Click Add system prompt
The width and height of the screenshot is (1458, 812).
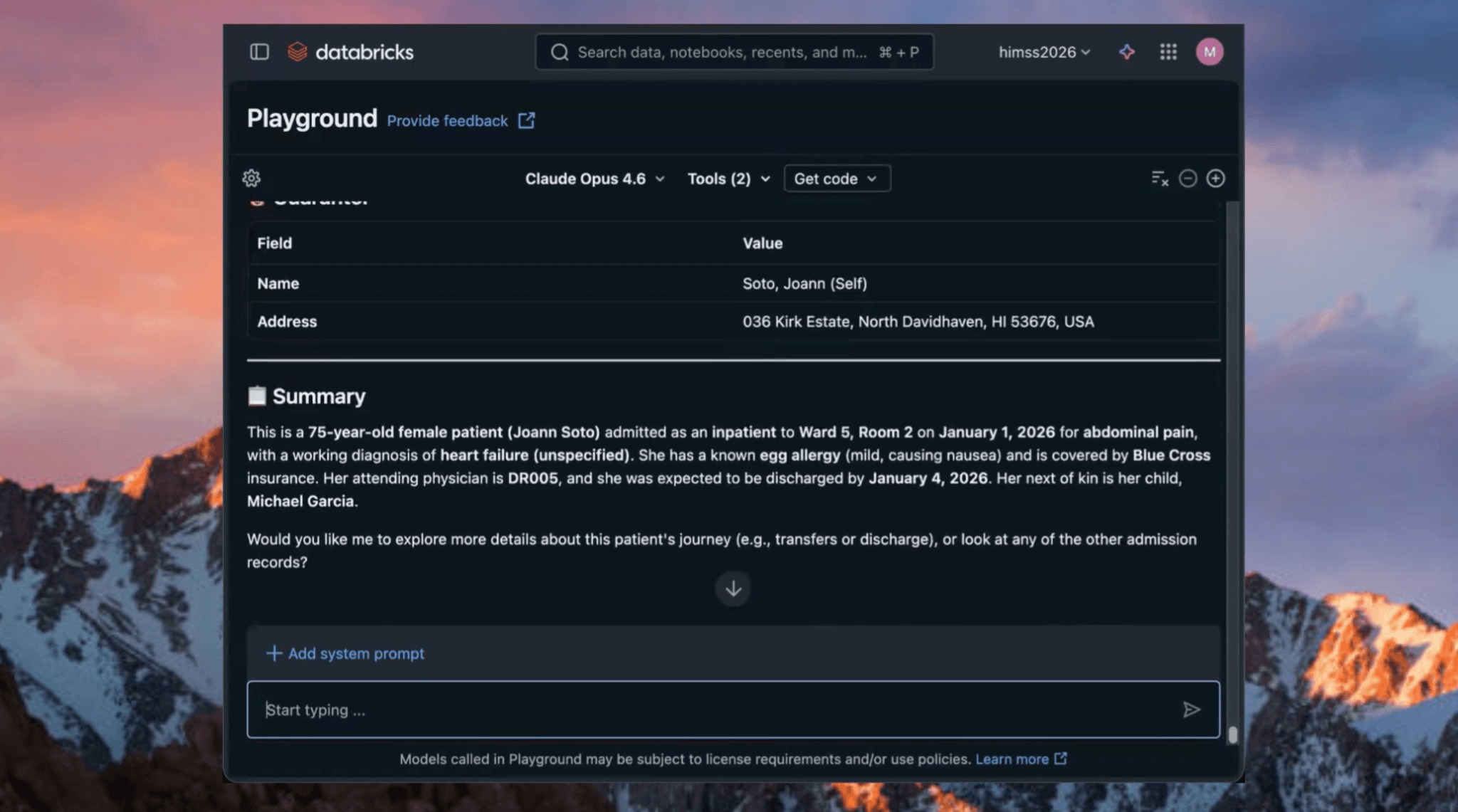click(345, 653)
